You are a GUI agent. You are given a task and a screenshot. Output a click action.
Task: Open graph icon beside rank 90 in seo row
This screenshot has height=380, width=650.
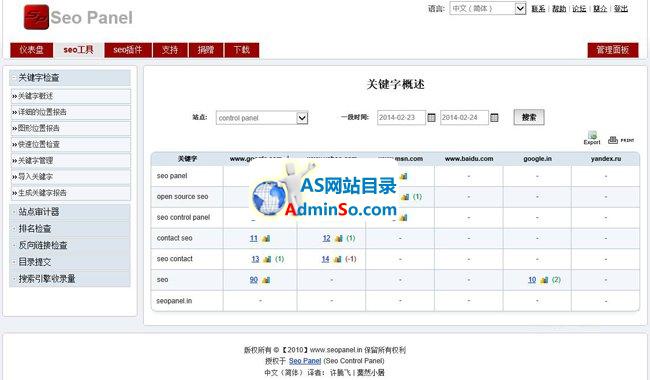click(266, 280)
